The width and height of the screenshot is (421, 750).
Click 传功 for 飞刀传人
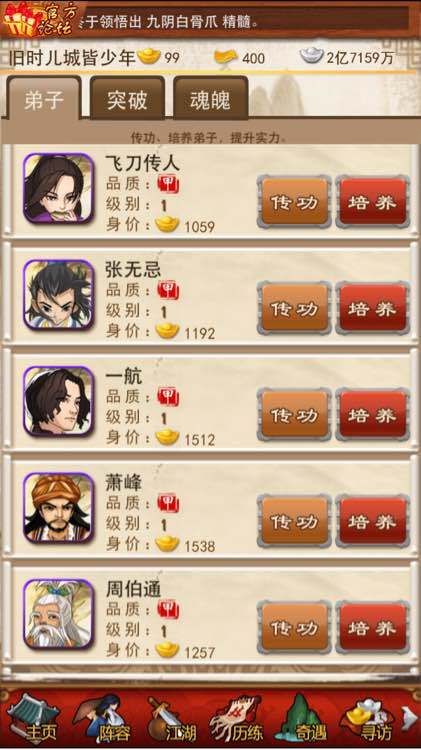coord(294,202)
